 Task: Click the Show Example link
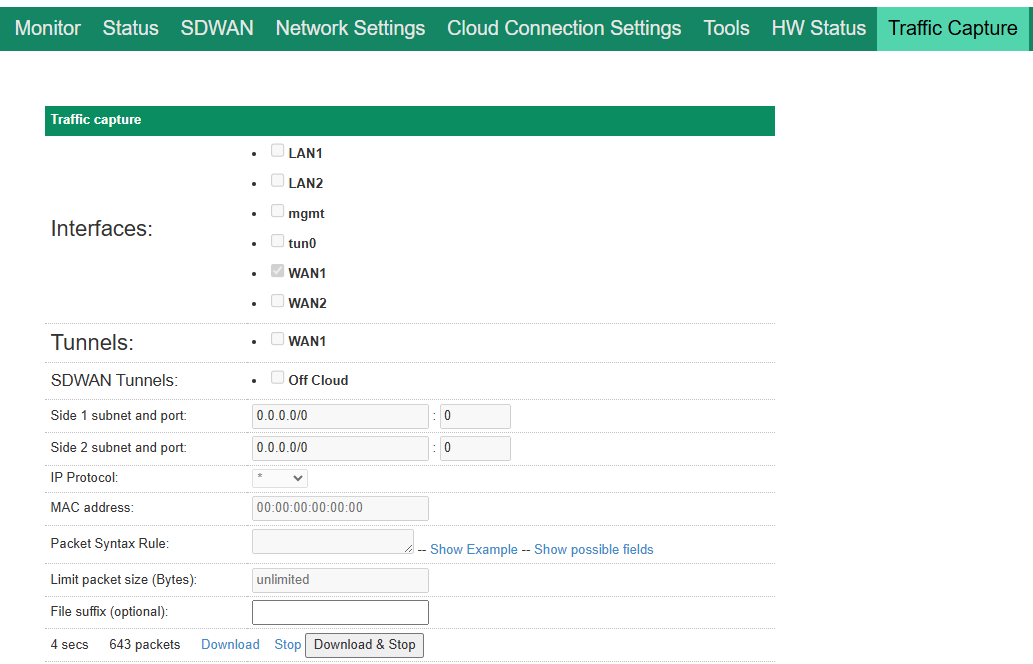point(474,549)
